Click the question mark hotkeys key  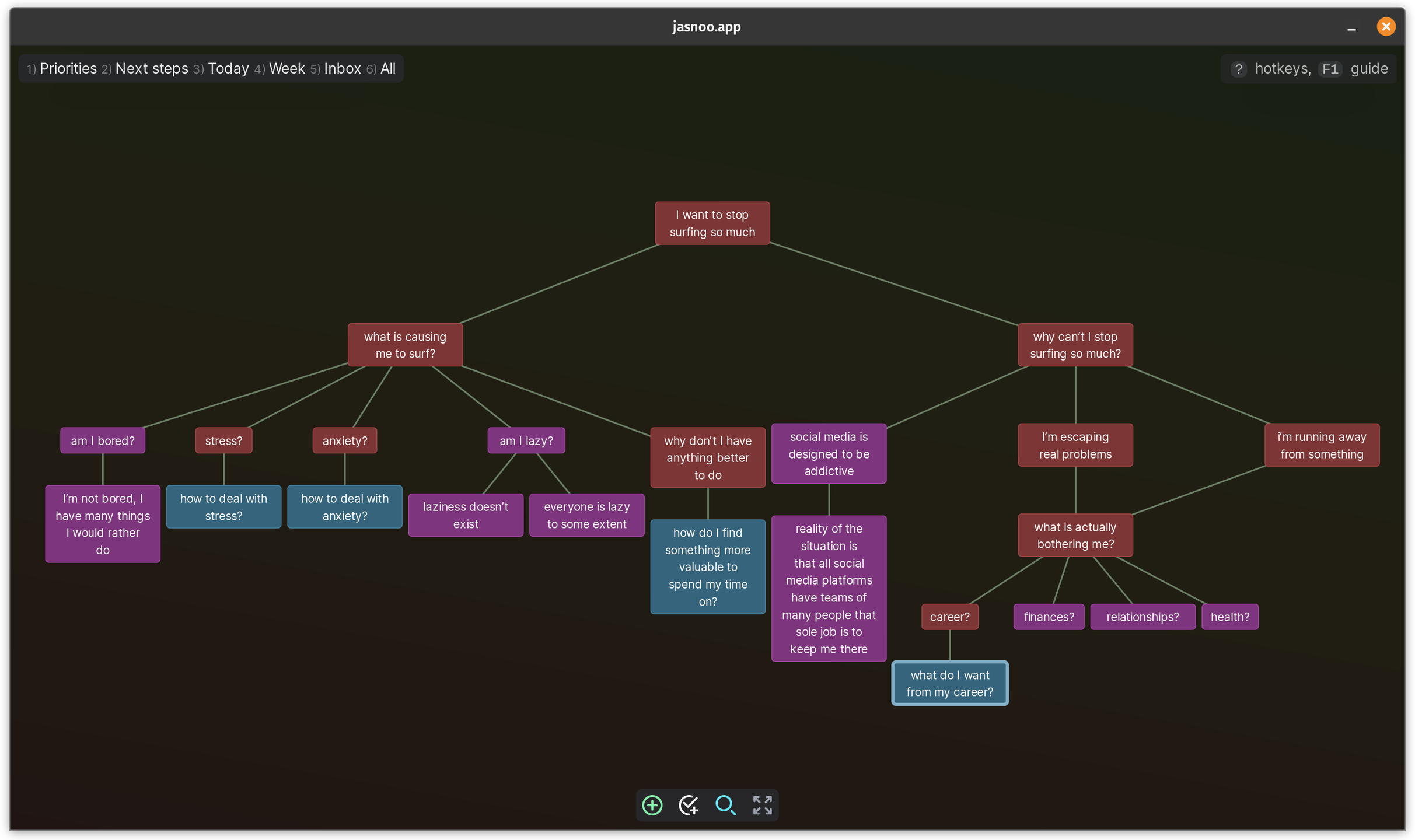click(x=1238, y=69)
